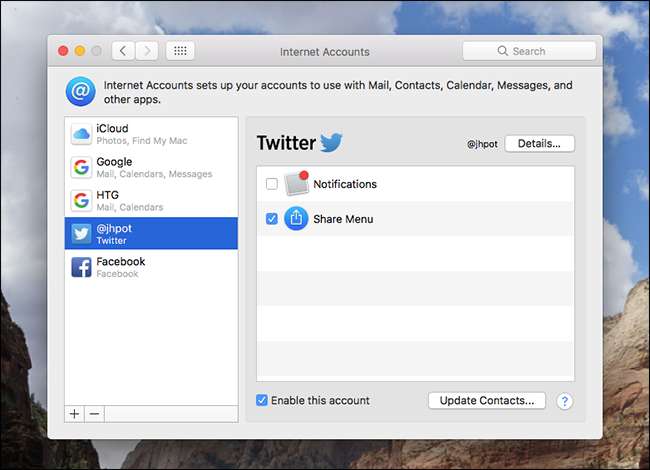Click the Share Menu label text
The height and width of the screenshot is (470, 650).
pyautogui.click(x=343, y=219)
